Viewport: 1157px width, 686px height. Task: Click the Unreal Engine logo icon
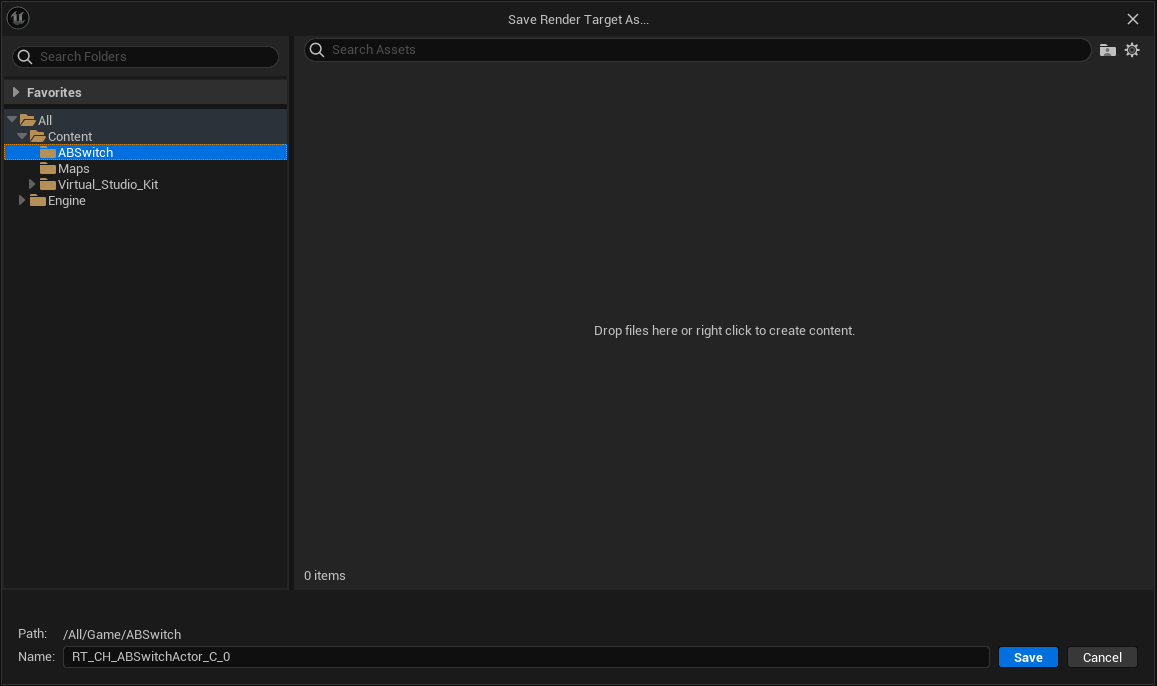[x=18, y=18]
